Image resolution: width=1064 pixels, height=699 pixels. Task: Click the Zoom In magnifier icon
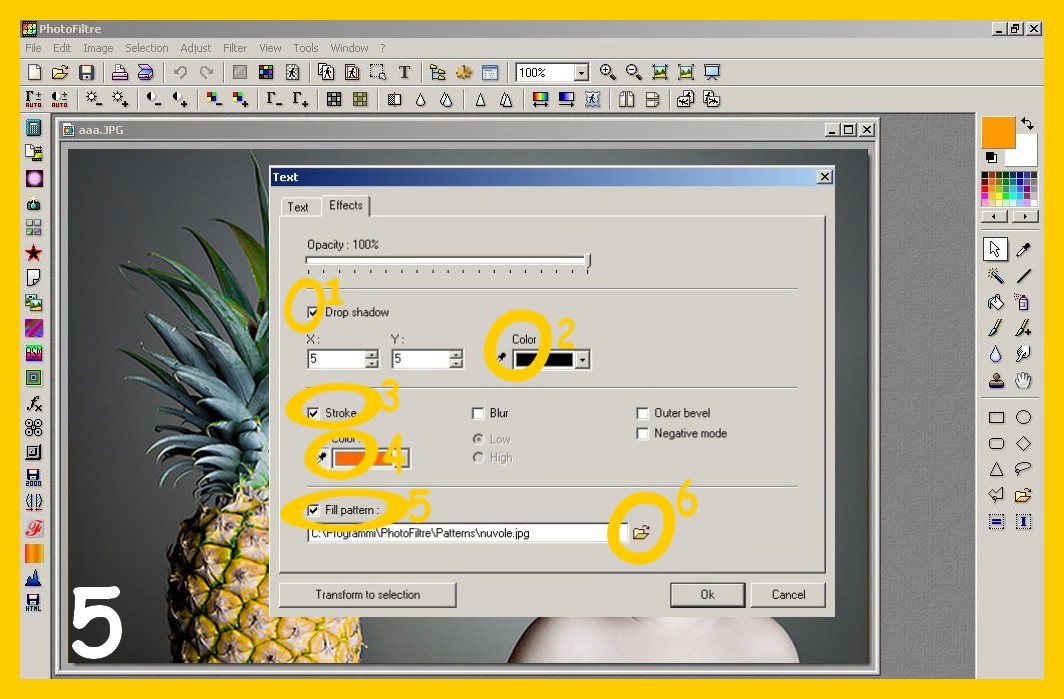607,73
